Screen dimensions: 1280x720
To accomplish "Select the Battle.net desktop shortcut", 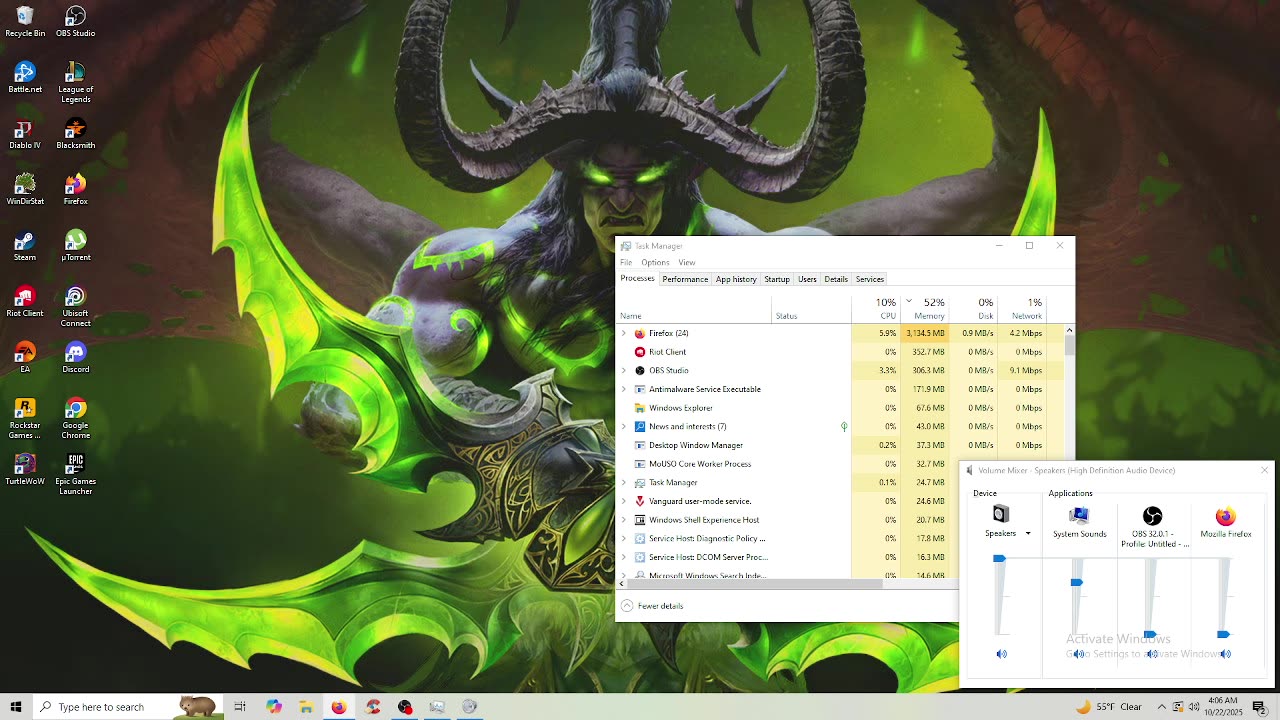I will [x=25, y=78].
